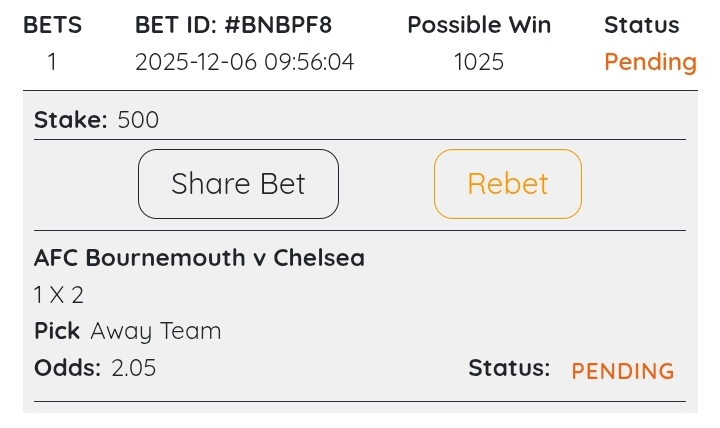Image resolution: width=720 pixels, height=428 pixels.
Task: Click the Pick label
Action: [x=57, y=331]
